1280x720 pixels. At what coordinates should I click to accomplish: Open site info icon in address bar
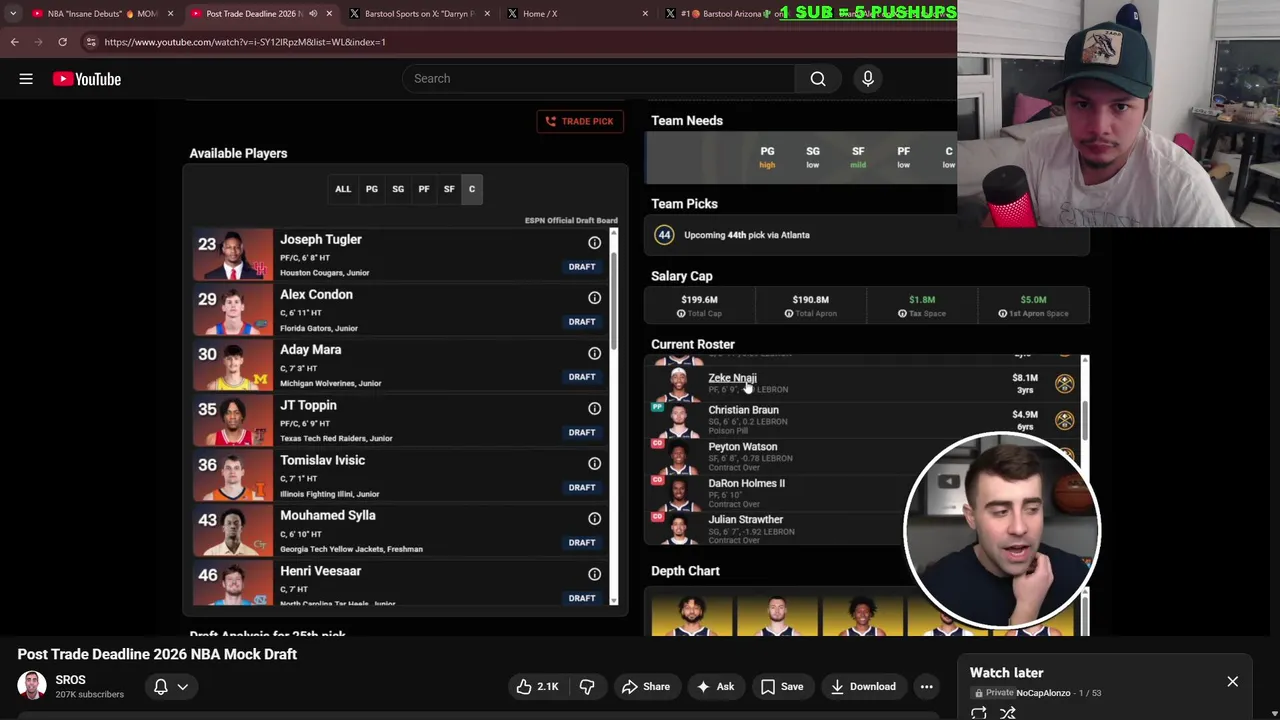[91, 42]
